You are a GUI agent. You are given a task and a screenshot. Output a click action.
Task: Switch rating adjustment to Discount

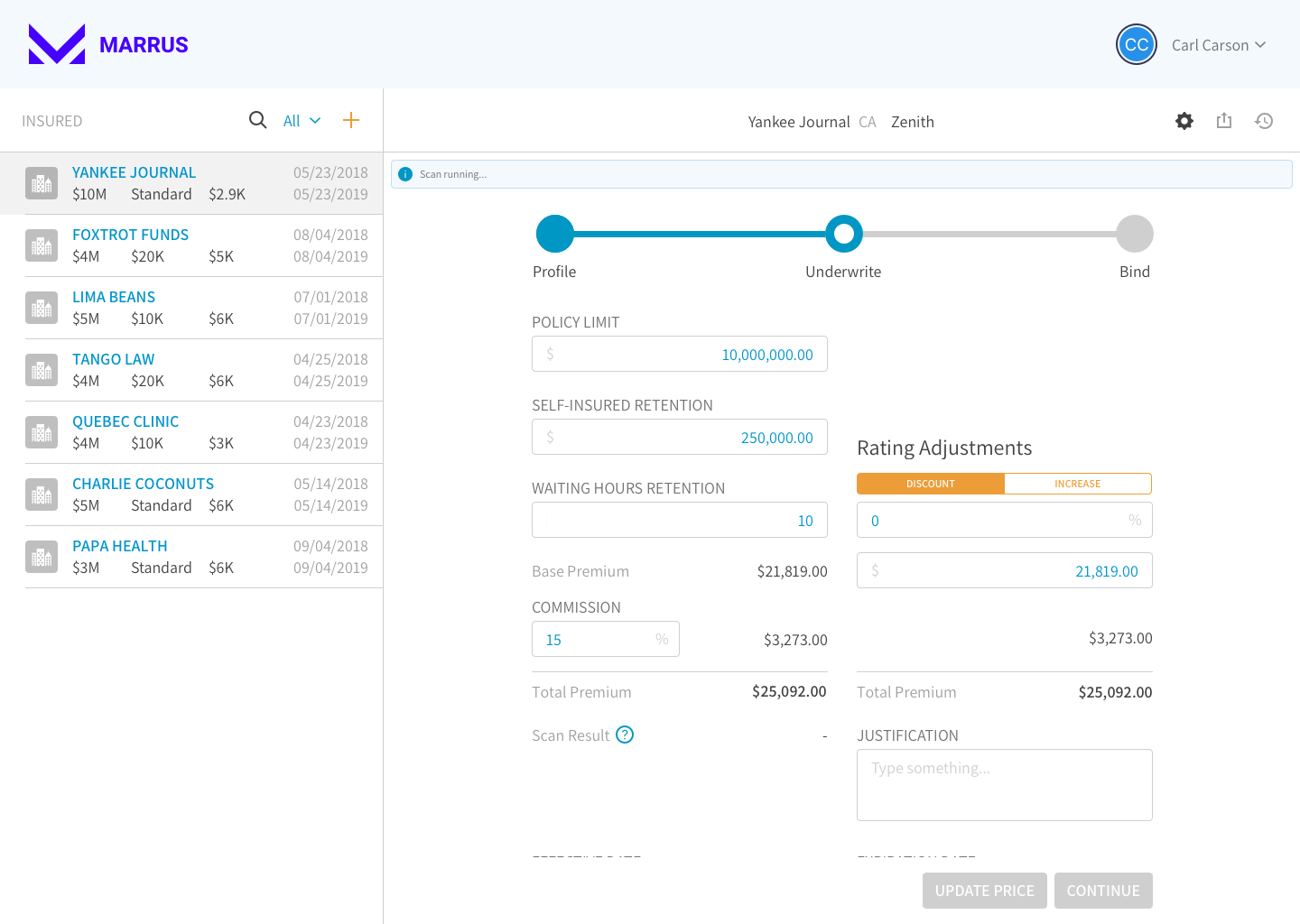pyautogui.click(x=931, y=484)
